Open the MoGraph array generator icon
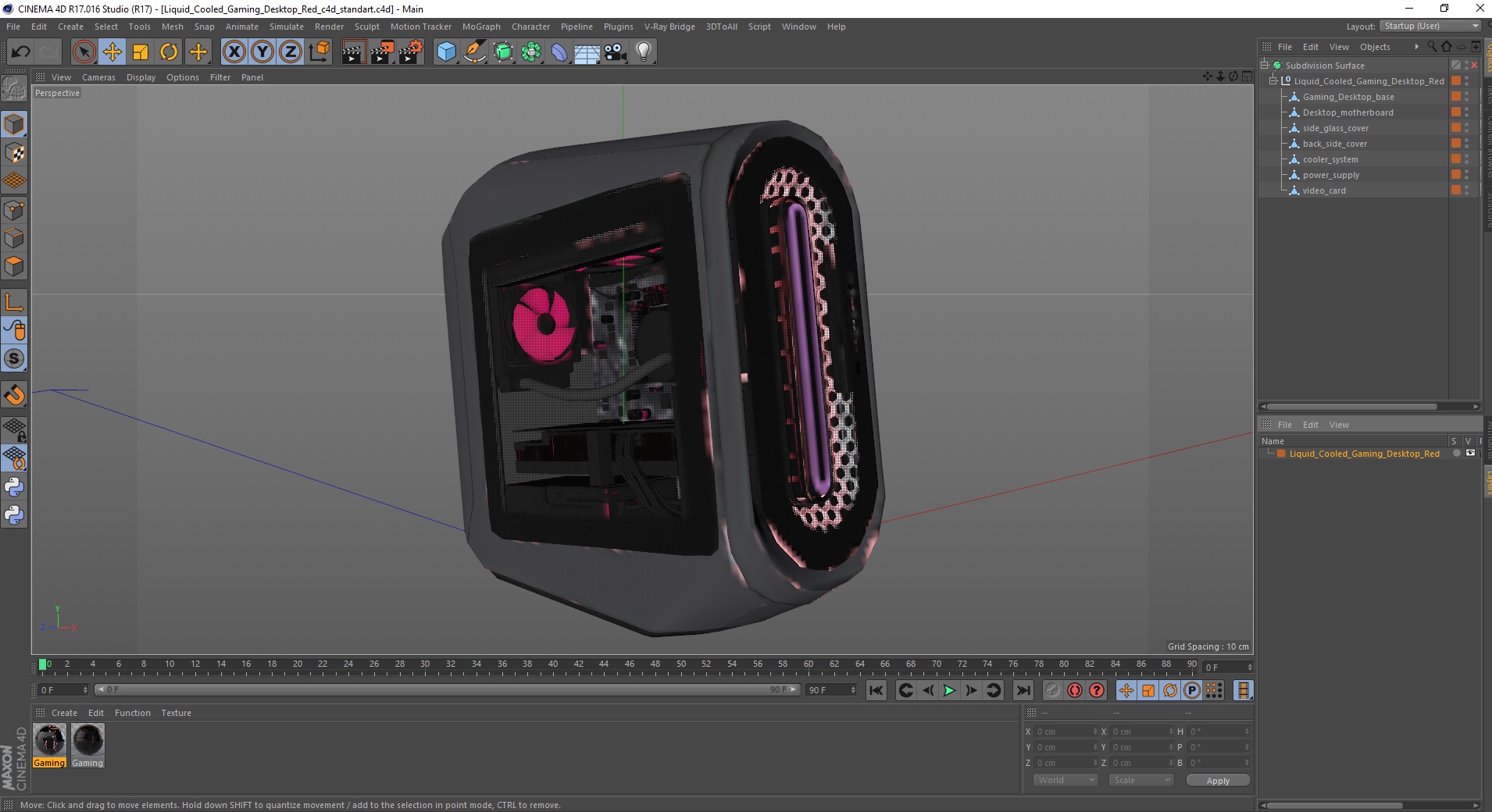 pos(531,52)
